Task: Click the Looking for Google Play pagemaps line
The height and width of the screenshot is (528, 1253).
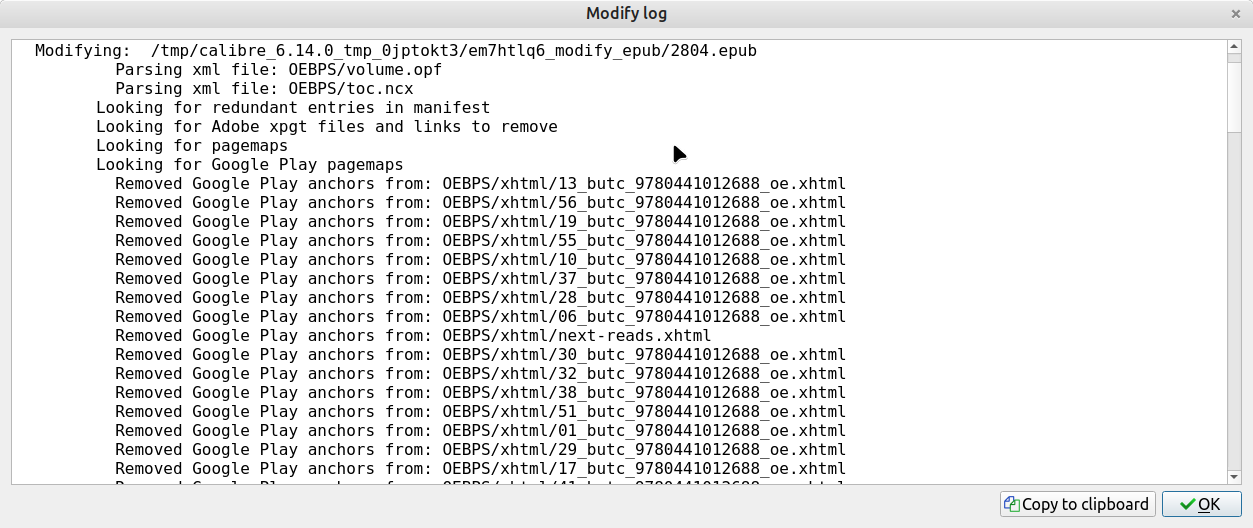Action: coord(249,165)
